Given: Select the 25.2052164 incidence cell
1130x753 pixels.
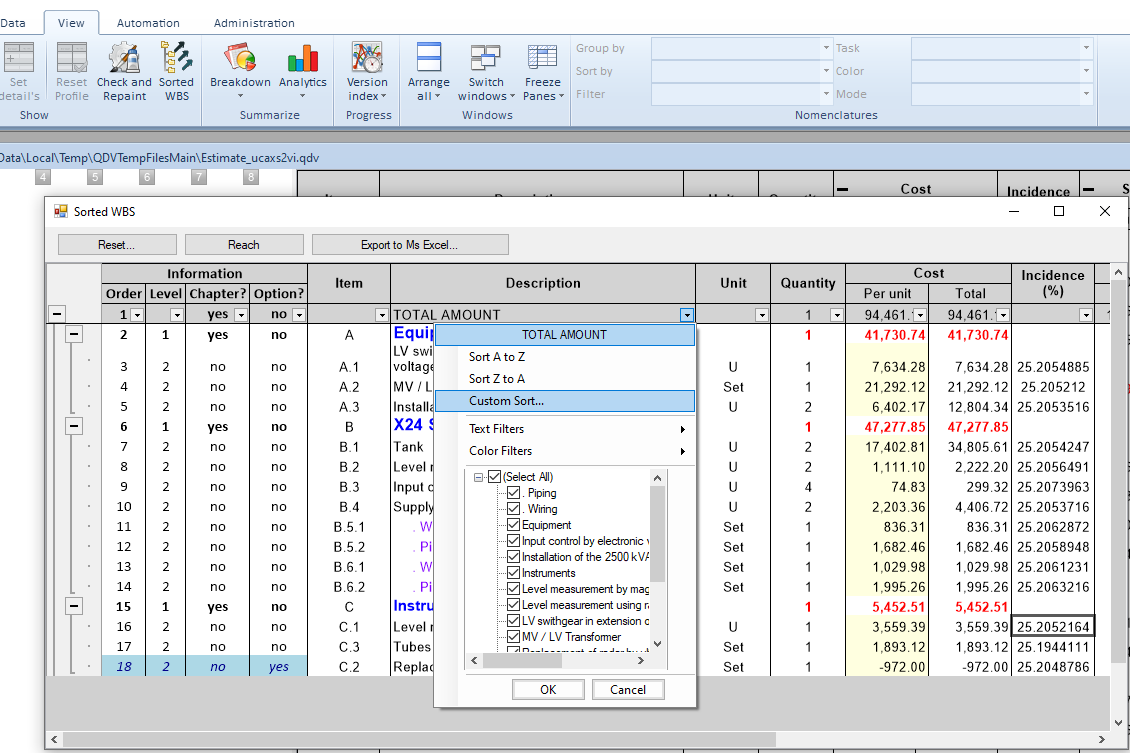Looking at the screenshot, I should pyautogui.click(x=1052, y=627).
